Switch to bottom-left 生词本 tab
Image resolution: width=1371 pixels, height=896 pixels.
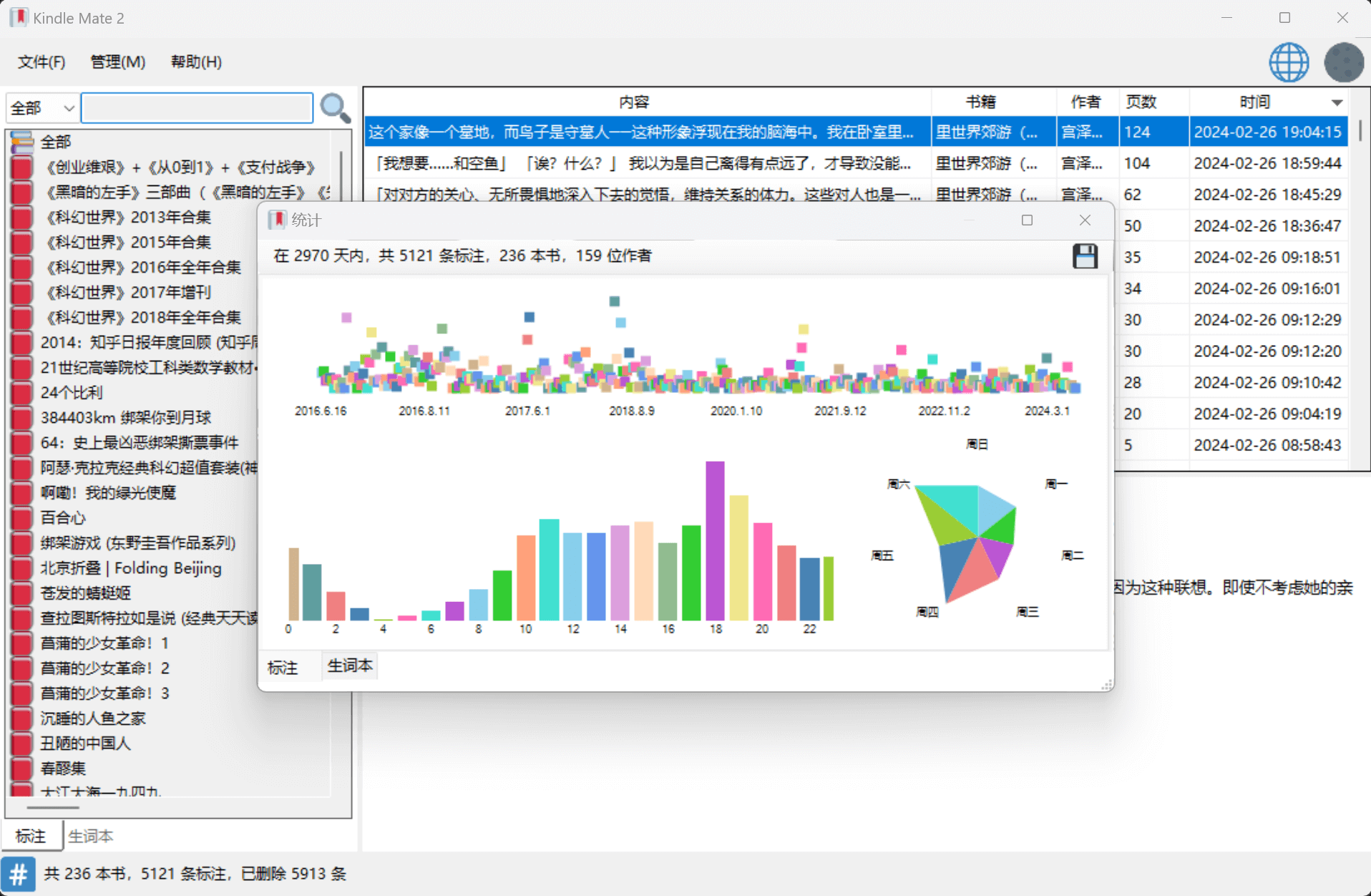coord(91,836)
